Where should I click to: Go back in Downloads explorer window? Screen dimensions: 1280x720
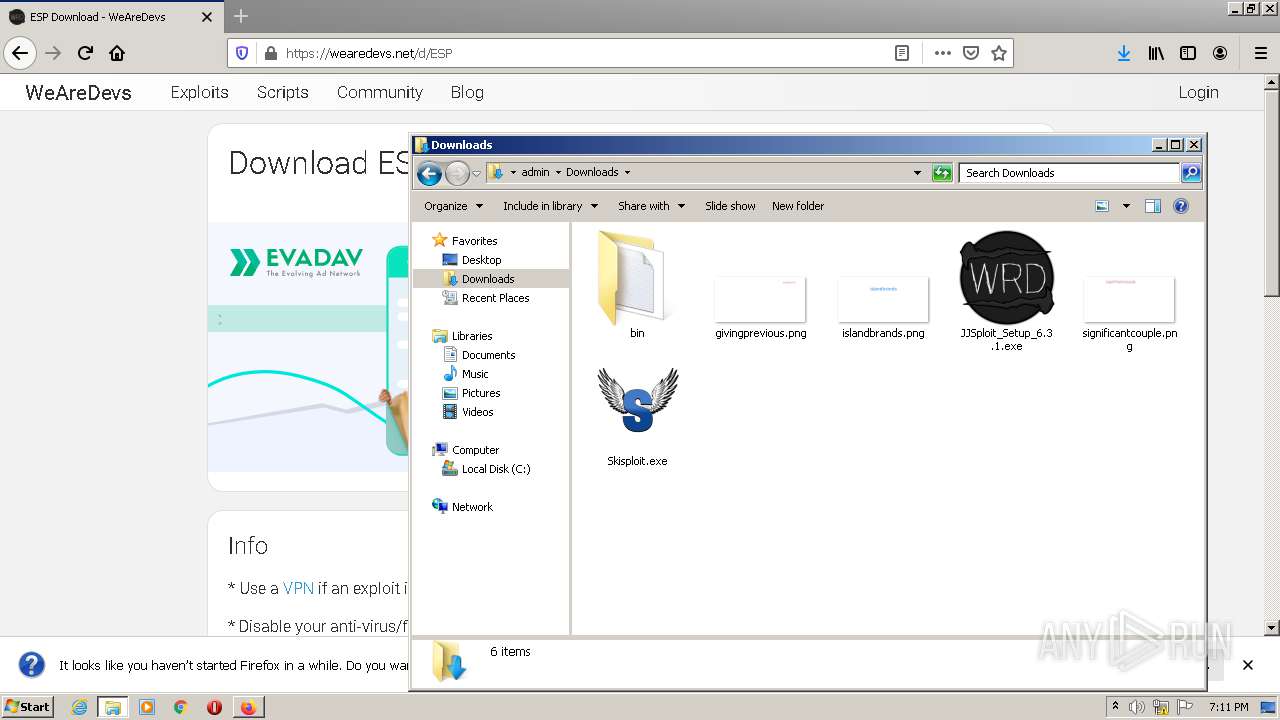click(430, 173)
